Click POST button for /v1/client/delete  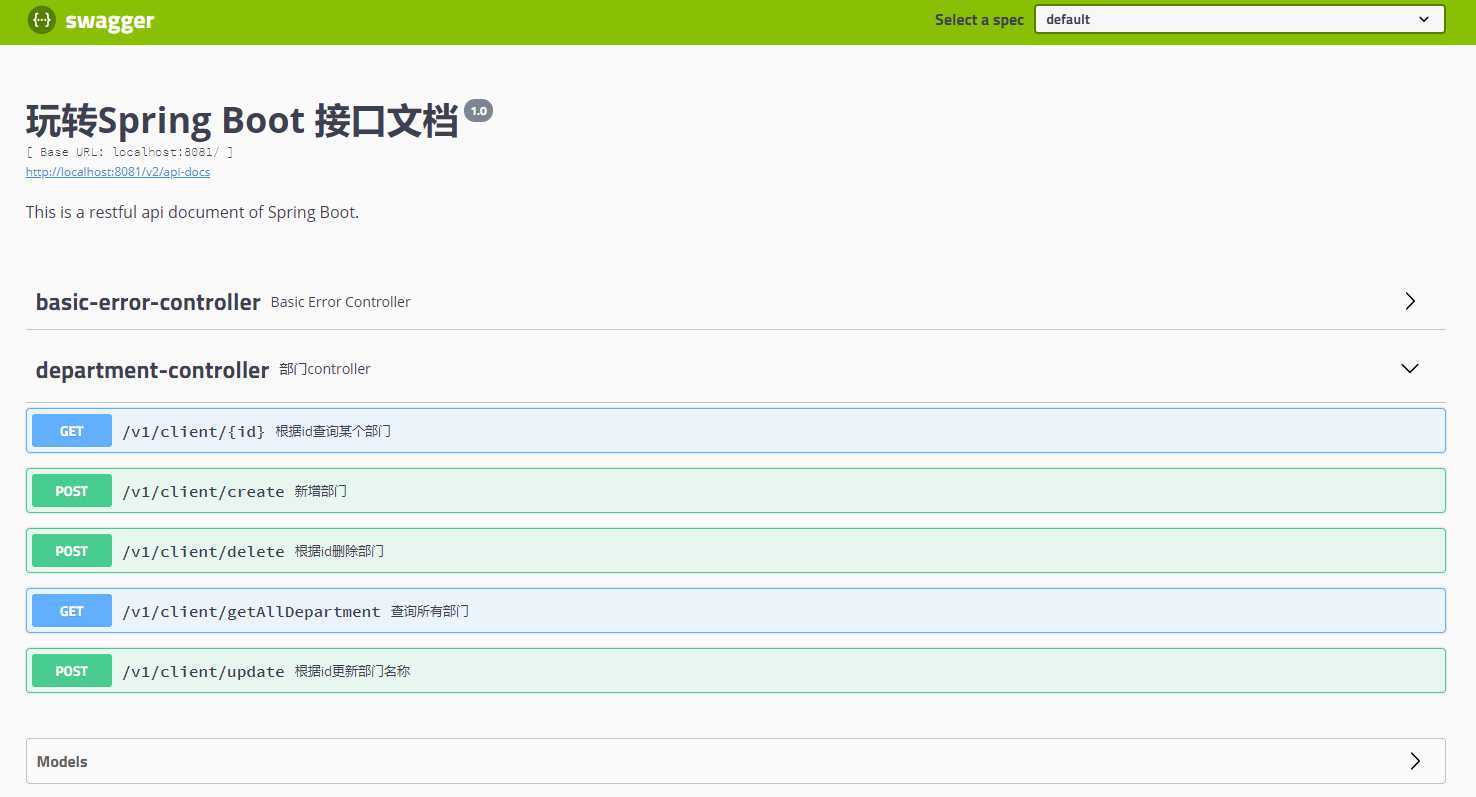(x=72, y=551)
